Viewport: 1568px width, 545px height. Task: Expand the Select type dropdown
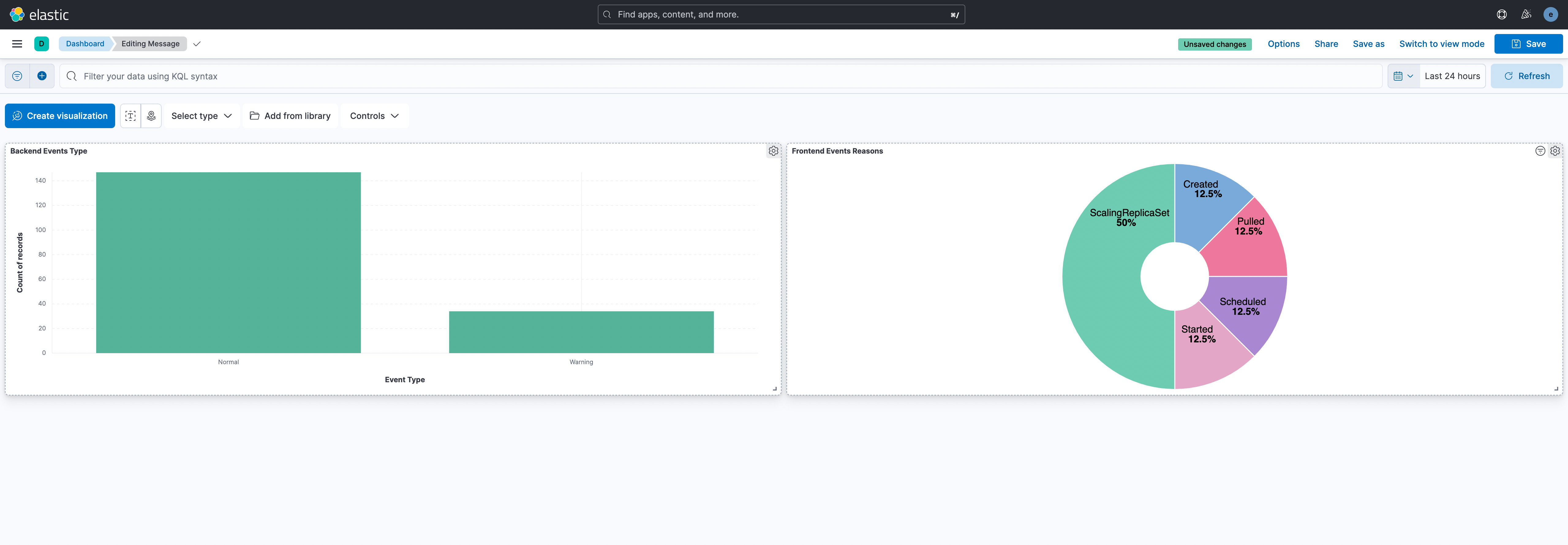coord(202,116)
